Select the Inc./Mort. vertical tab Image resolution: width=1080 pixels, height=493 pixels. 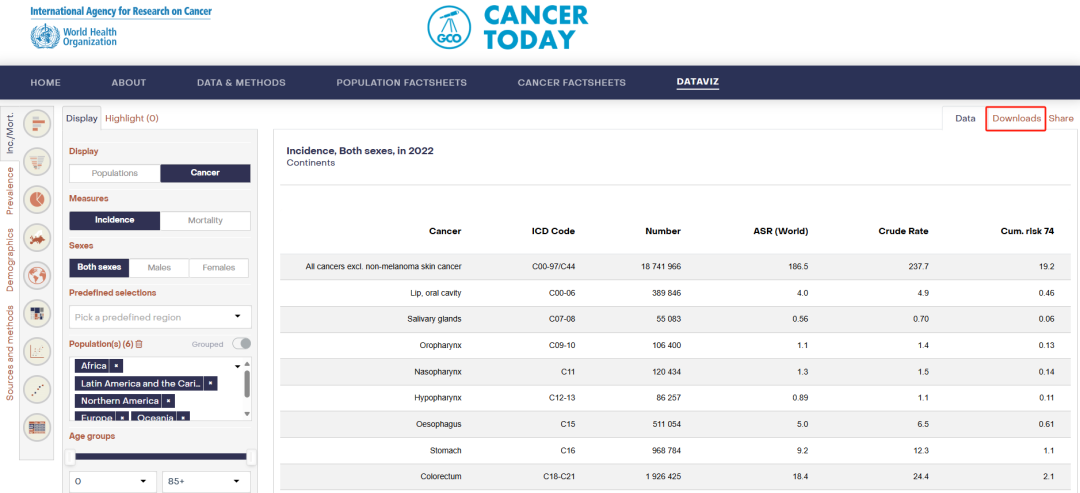pyautogui.click(x=10, y=134)
